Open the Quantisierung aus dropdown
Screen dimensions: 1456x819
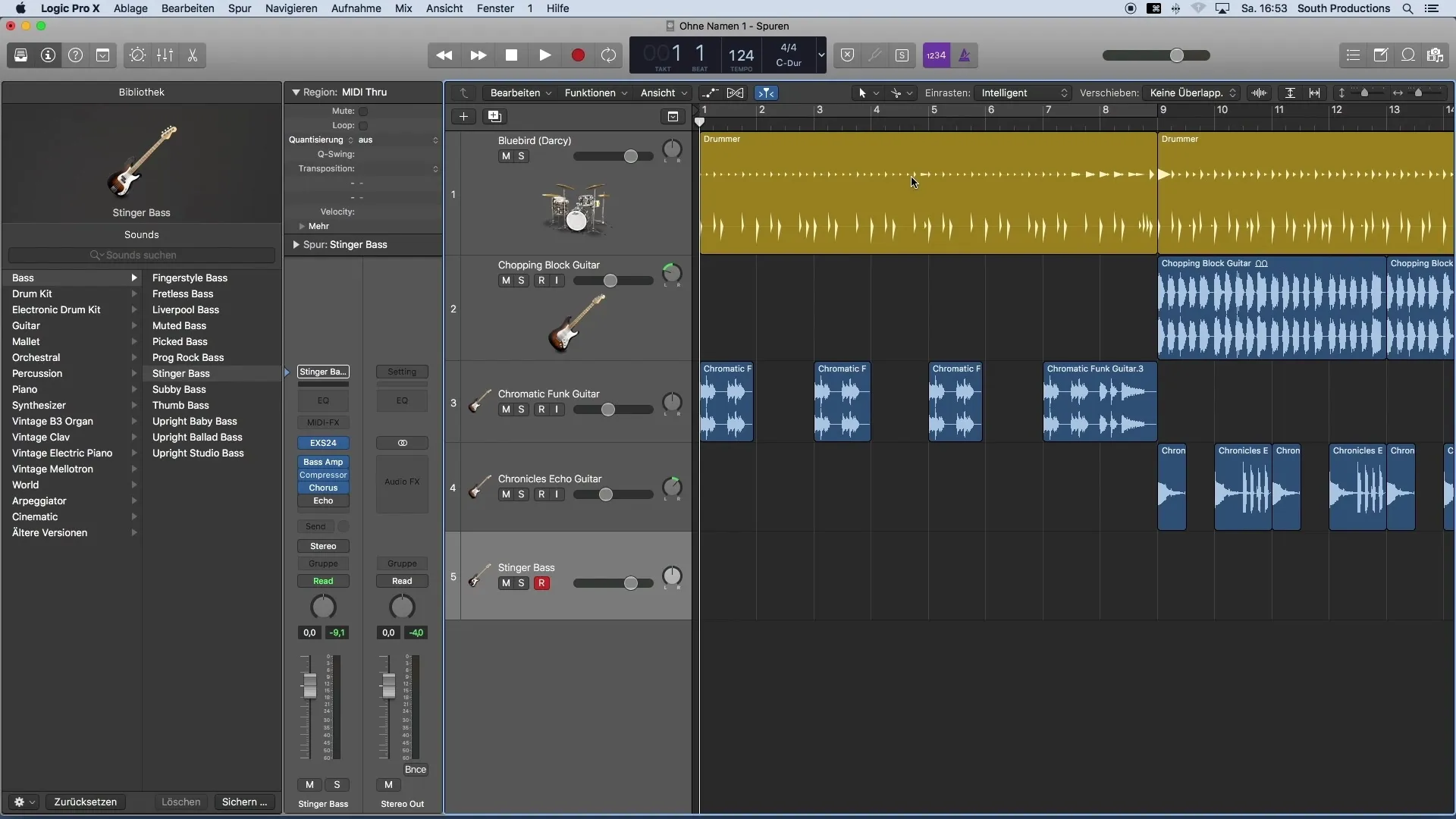click(397, 140)
